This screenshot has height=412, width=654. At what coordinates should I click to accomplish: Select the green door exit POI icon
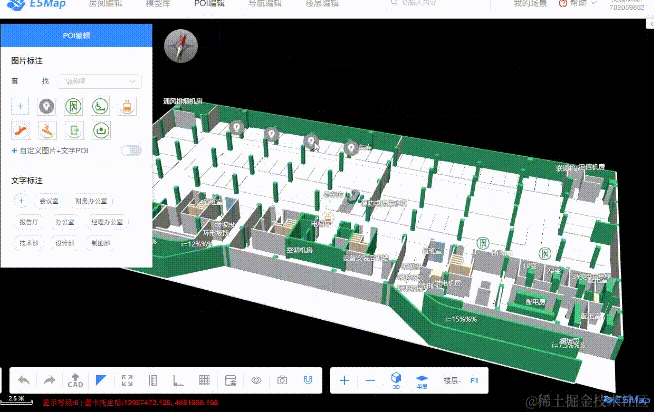(73, 131)
